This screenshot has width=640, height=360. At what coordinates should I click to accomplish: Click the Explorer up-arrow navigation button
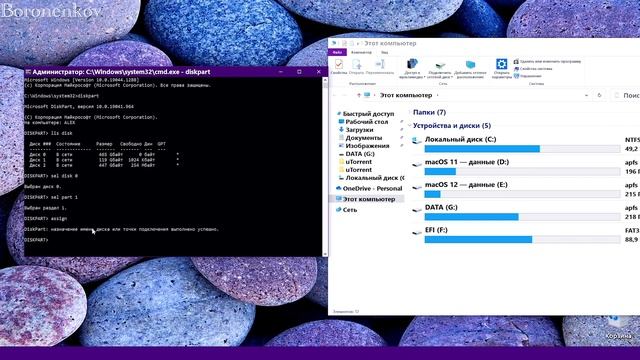coord(359,95)
